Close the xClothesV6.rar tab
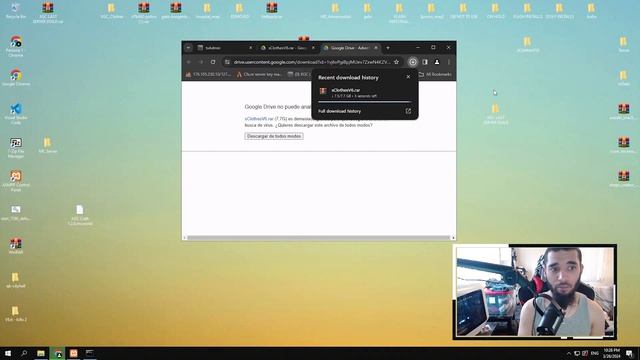The width and height of the screenshot is (640, 360). click(x=313, y=48)
